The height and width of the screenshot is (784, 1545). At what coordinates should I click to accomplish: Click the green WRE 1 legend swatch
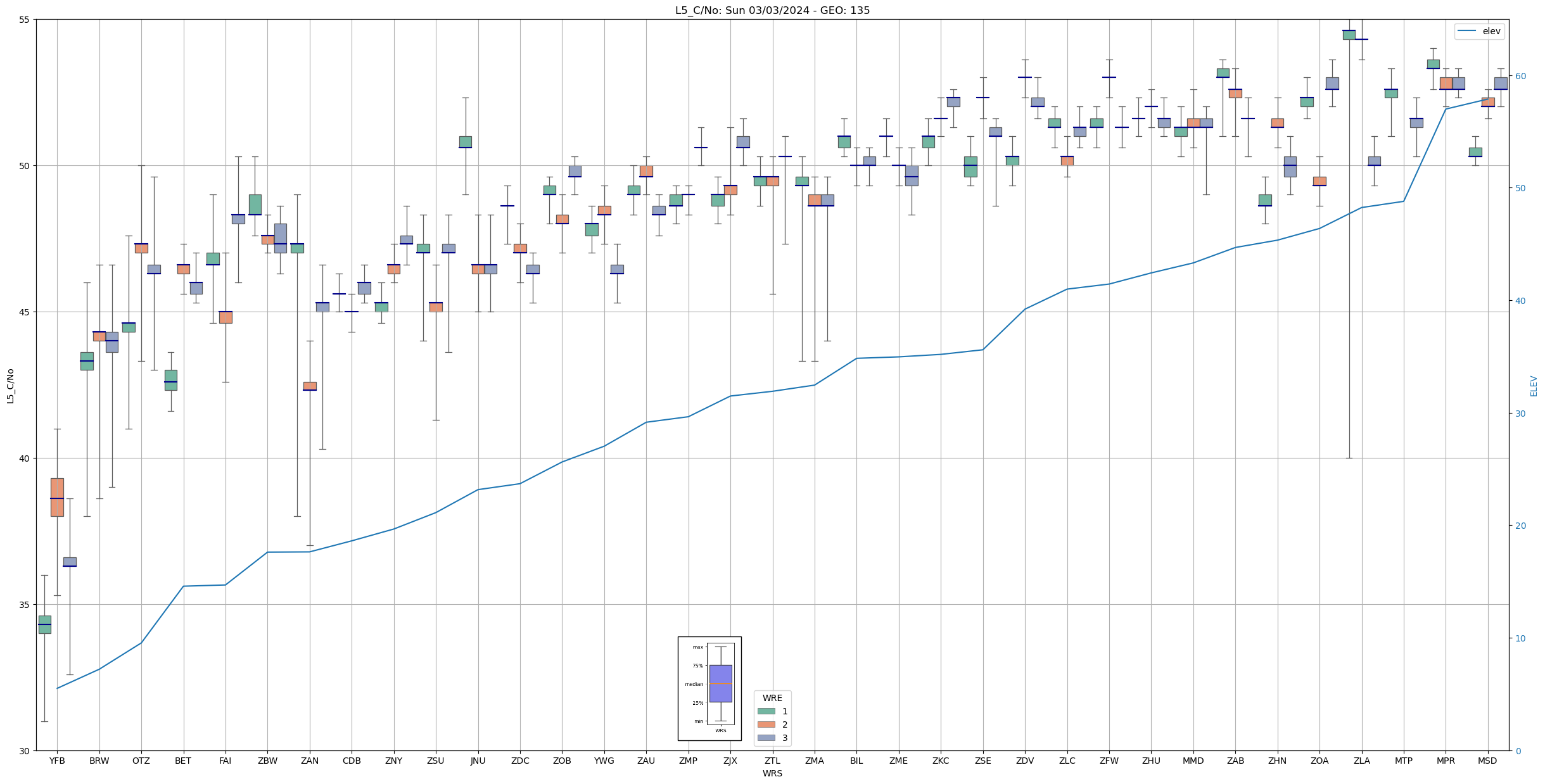pyautogui.click(x=766, y=711)
